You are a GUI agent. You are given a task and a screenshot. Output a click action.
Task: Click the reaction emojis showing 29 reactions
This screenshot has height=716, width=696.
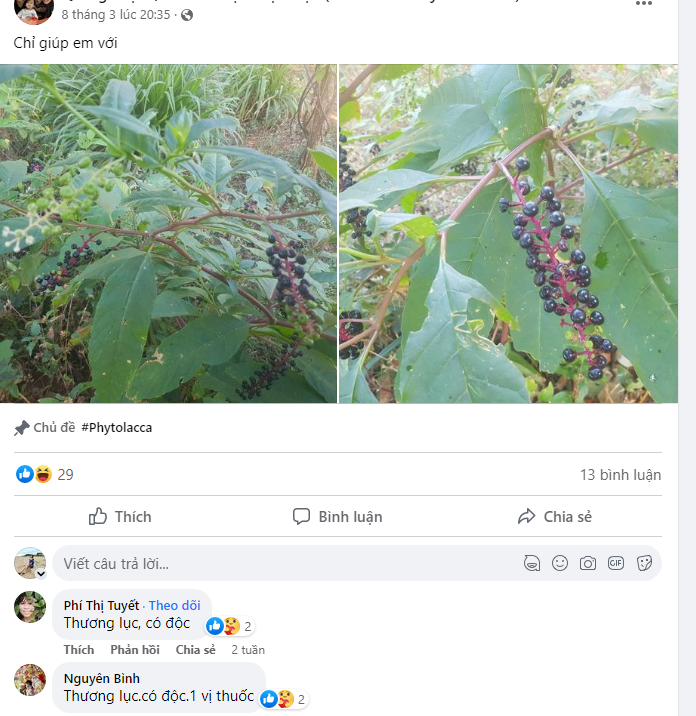[34, 474]
